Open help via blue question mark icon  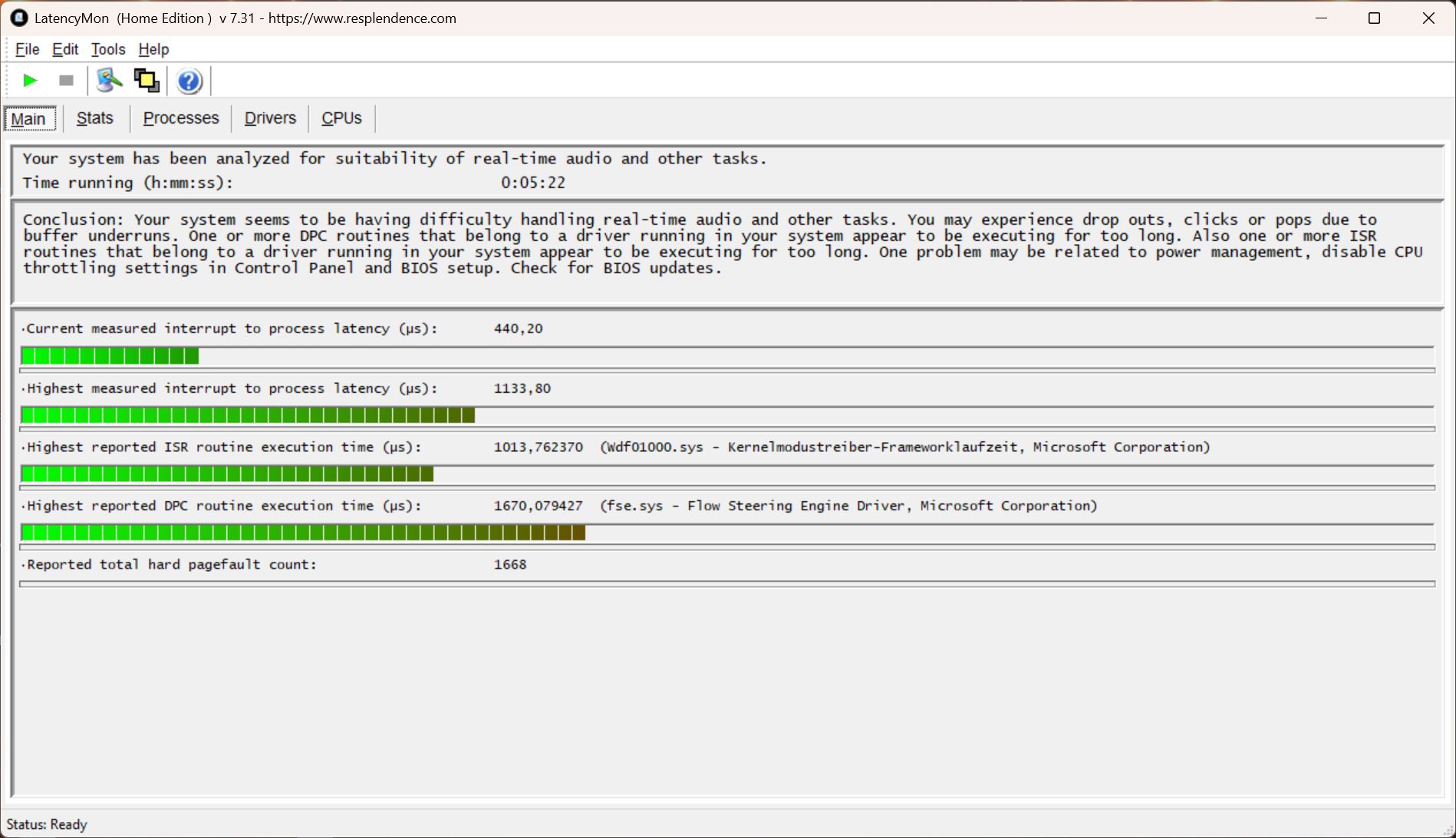click(x=189, y=81)
